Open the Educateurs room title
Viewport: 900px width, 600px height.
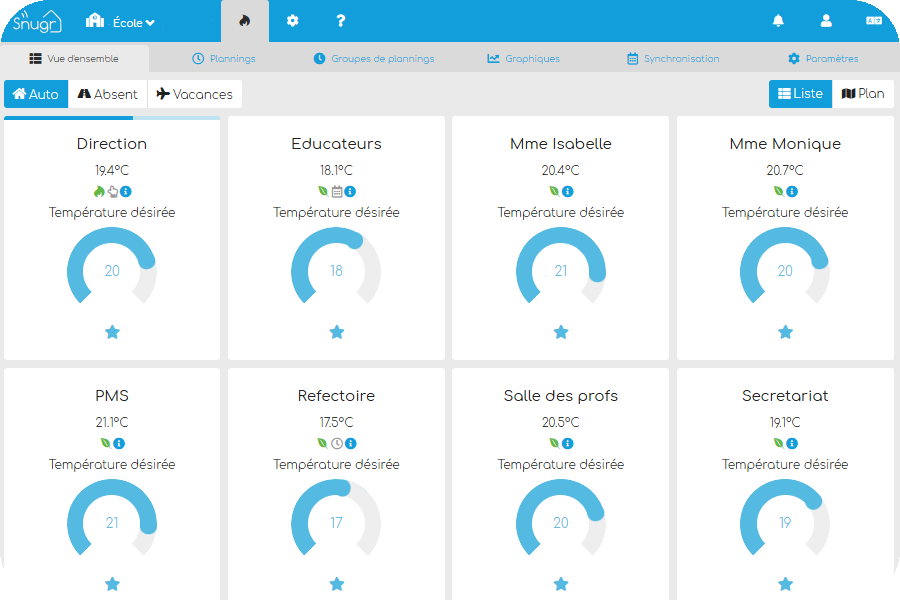[336, 144]
